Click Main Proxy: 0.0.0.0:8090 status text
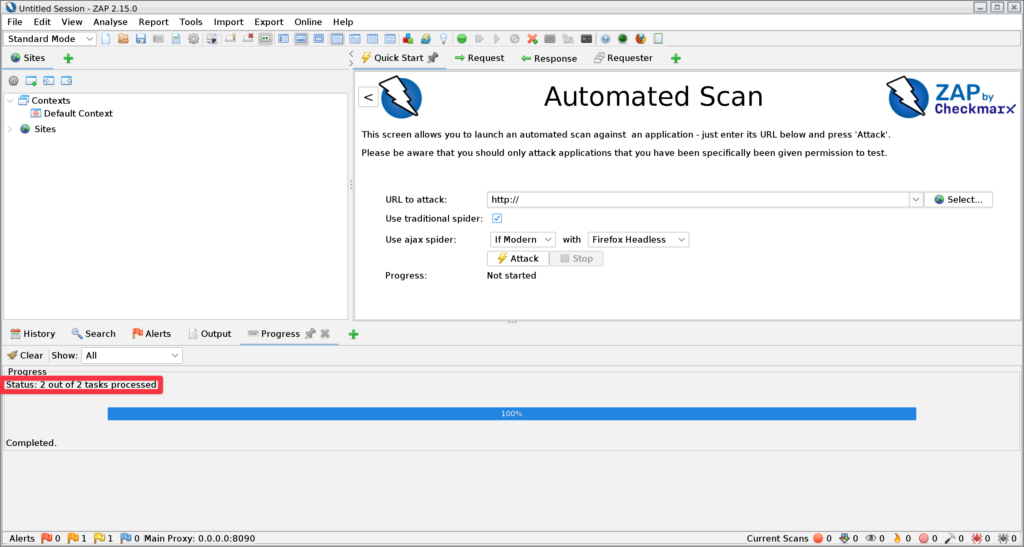 point(199,539)
